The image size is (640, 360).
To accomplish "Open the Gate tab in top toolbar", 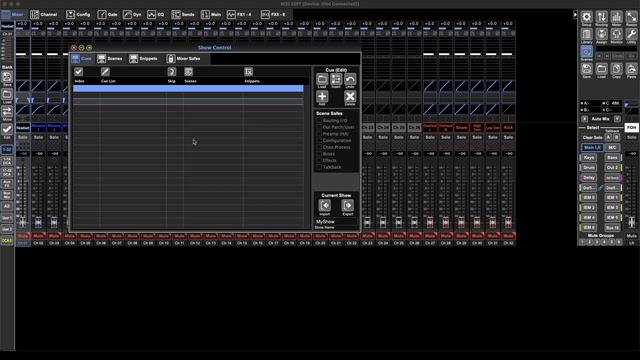I will click(108, 15).
